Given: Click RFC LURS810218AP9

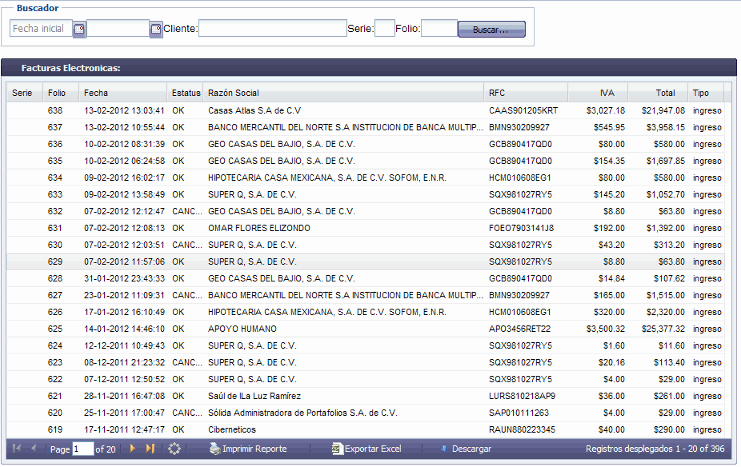Looking at the screenshot, I should coord(522,396).
